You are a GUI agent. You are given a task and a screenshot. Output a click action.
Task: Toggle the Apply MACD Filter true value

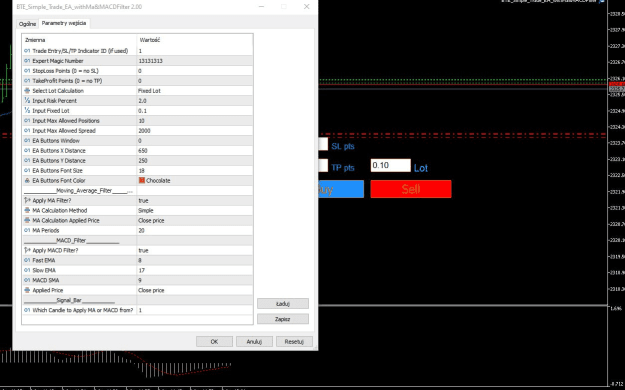195,250
